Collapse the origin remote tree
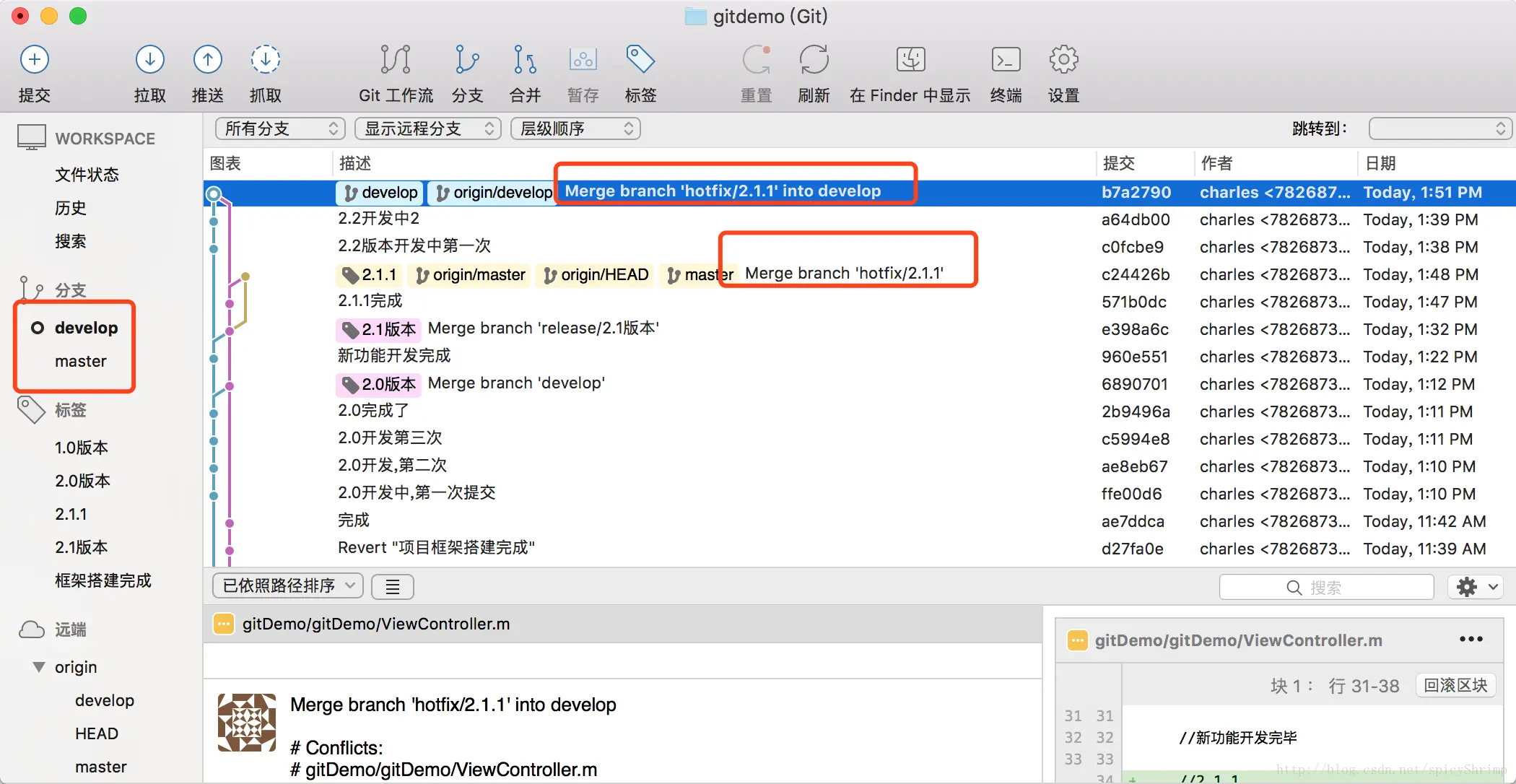The height and width of the screenshot is (784, 1516). point(39,667)
